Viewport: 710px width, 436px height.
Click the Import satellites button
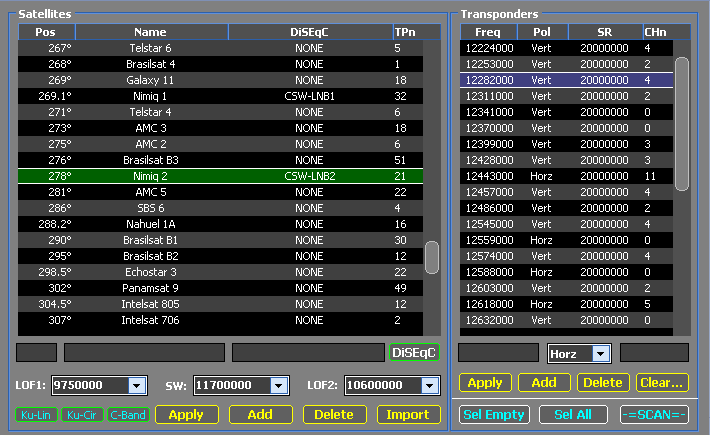[x=408, y=415]
